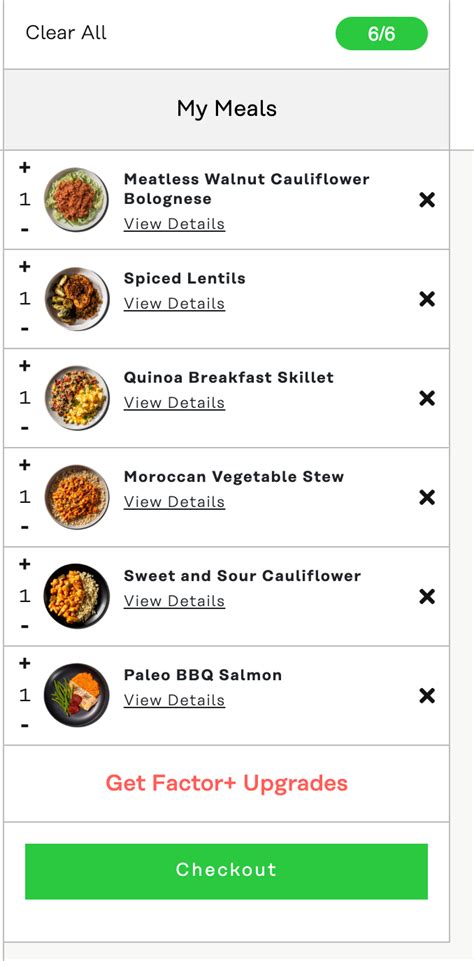The height and width of the screenshot is (961, 474).
Task: Remove Moroccan Vegetable Stew with X icon
Action: coord(427,498)
